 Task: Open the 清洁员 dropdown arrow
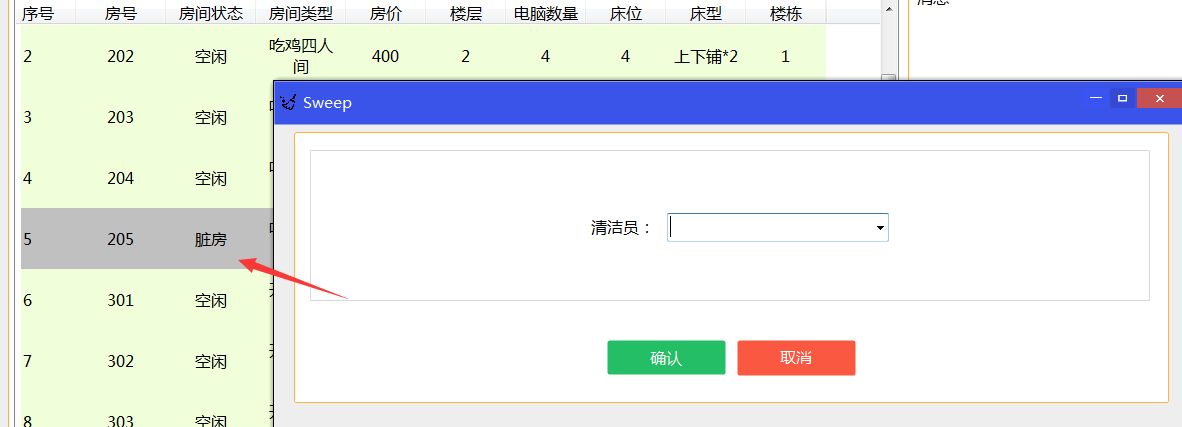pyautogui.click(x=880, y=228)
